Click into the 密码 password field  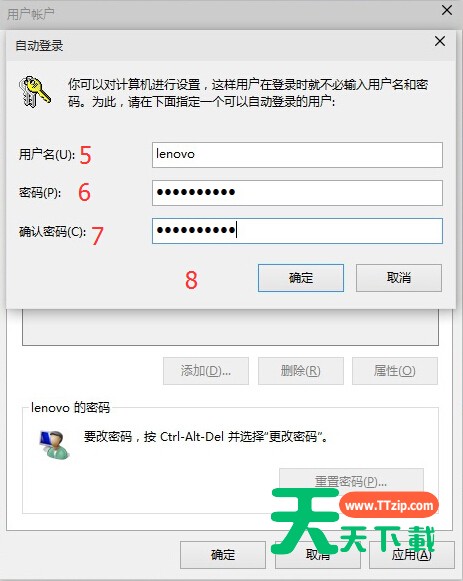(297, 193)
